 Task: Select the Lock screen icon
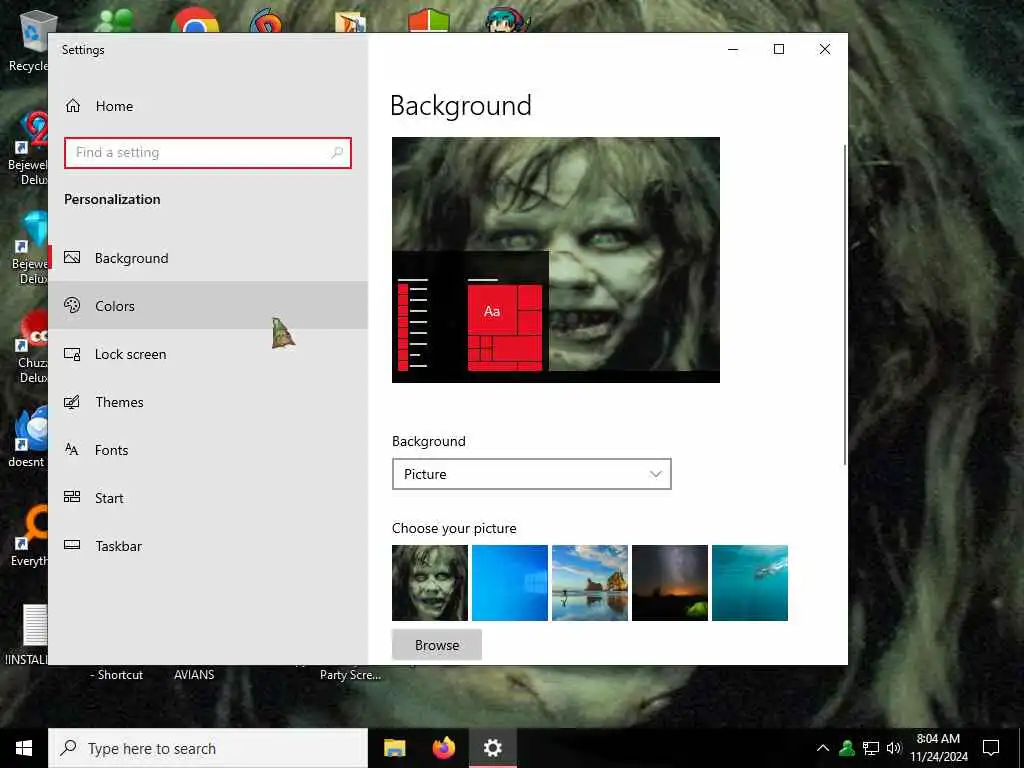(72, 354)
